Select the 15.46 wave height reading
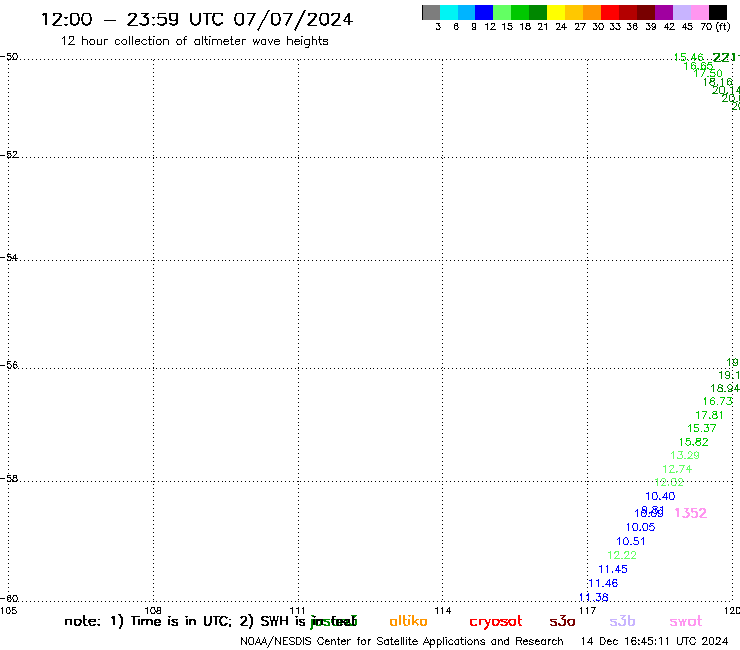740x650 pixels. pos(688,57)
